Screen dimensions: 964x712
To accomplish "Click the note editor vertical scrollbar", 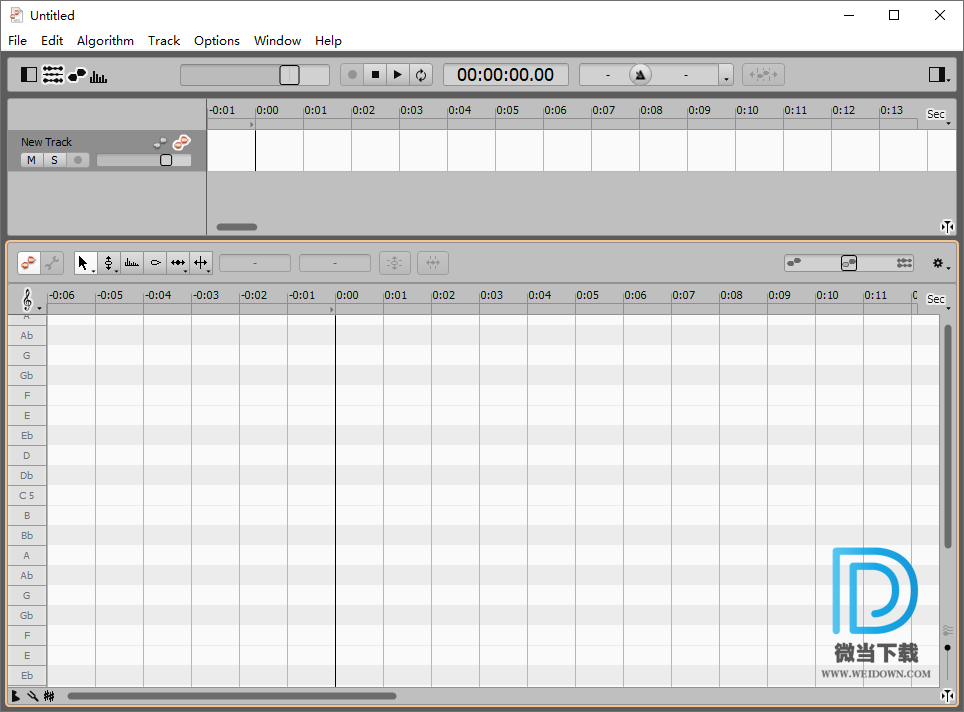I will click(947, 437).
